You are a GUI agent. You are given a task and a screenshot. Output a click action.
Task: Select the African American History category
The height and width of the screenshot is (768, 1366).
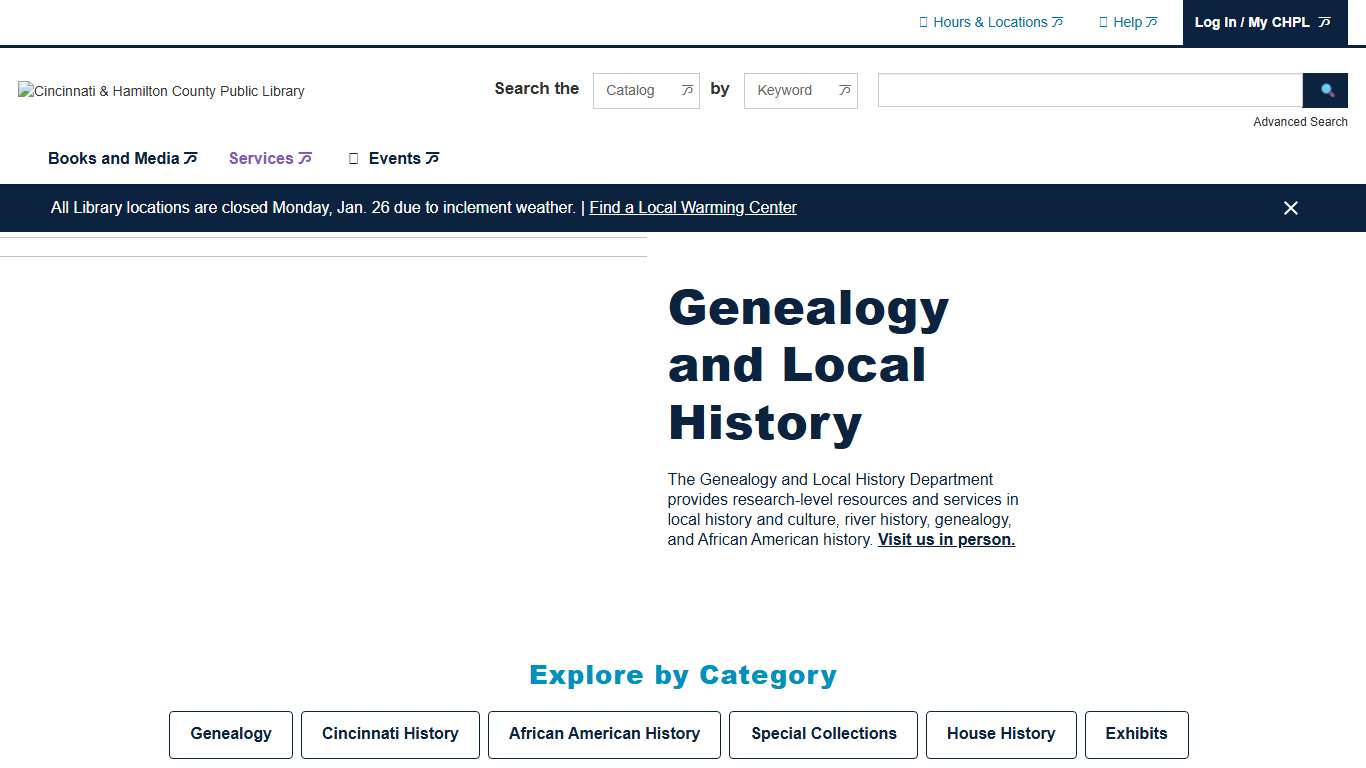604,733
